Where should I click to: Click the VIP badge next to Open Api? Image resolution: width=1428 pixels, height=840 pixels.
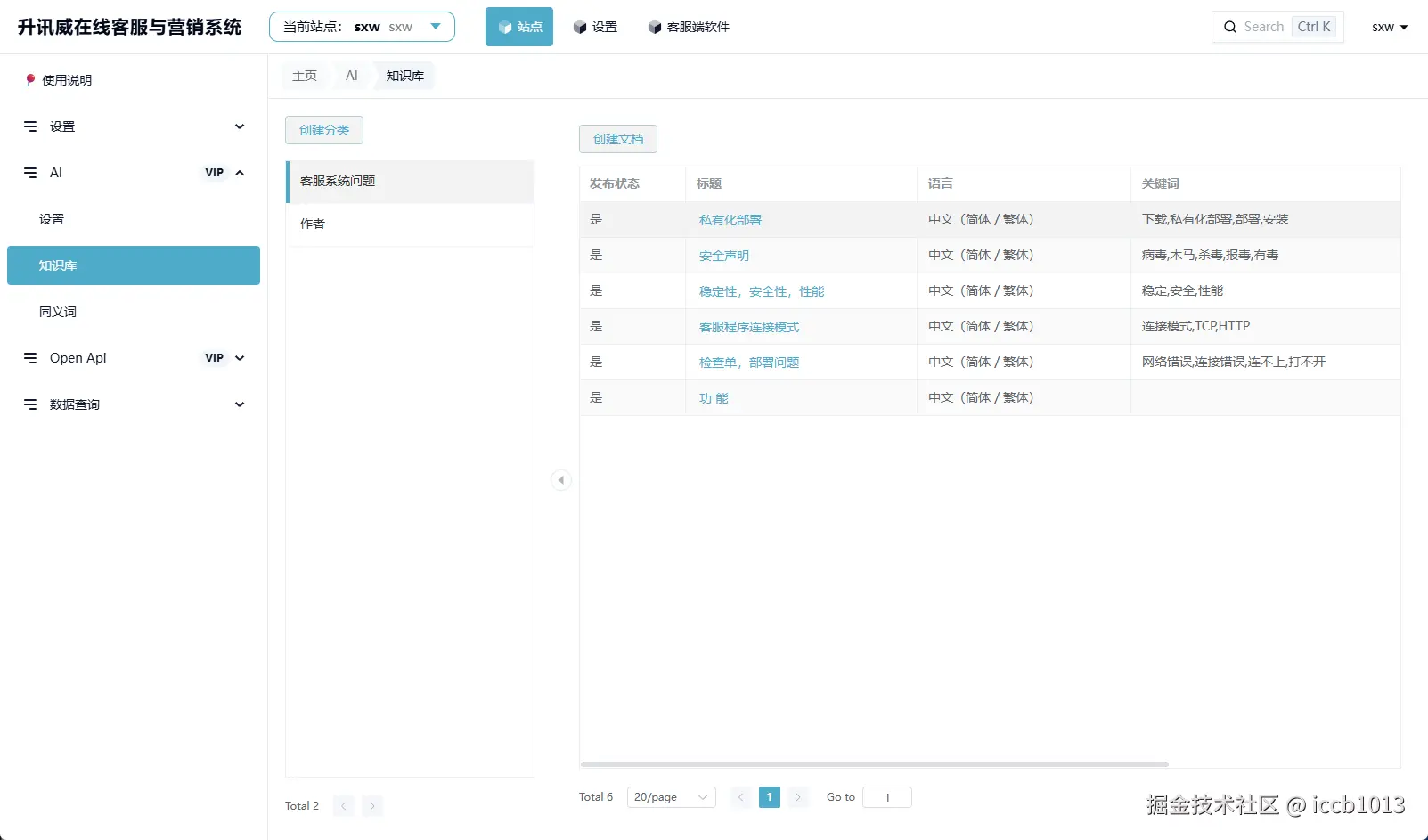[x=215, y=358]
